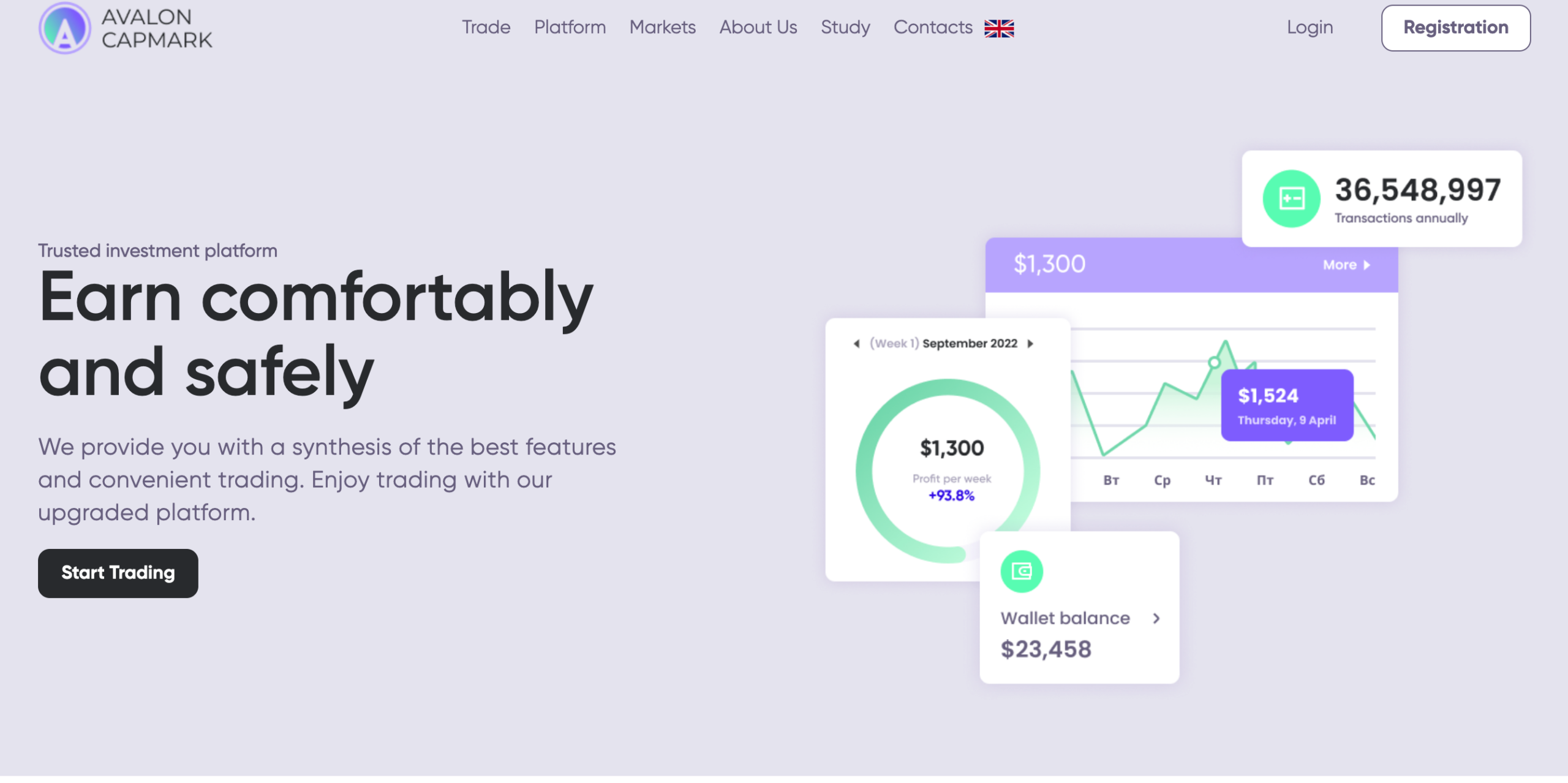The width and height of the screenshot is (1568, 783).
Task: Go to next week with right arrow
Action: (1031, 344)
